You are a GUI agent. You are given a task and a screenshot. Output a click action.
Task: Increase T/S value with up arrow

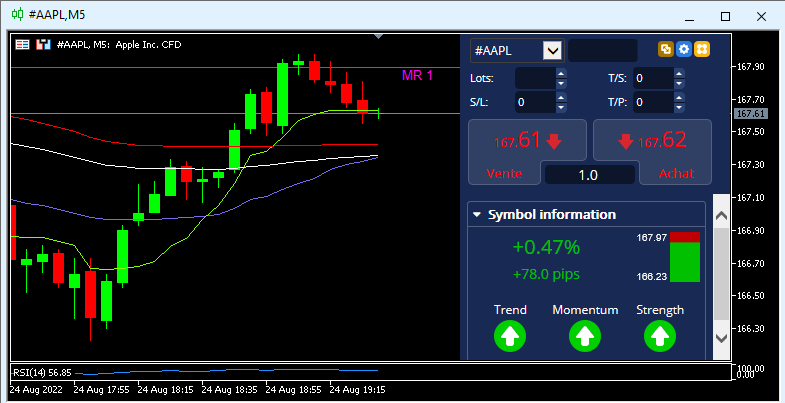pos(679,73)
